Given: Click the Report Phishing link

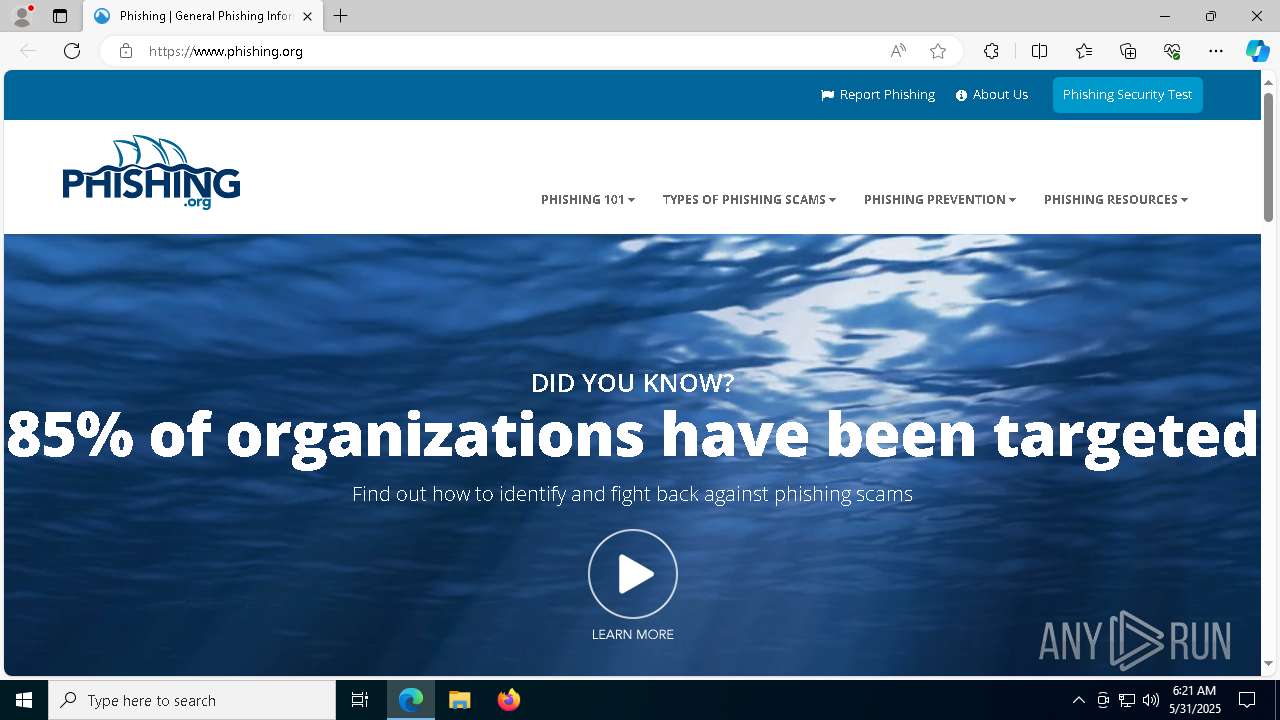Looking at the screenshot, I should (878, 95).
